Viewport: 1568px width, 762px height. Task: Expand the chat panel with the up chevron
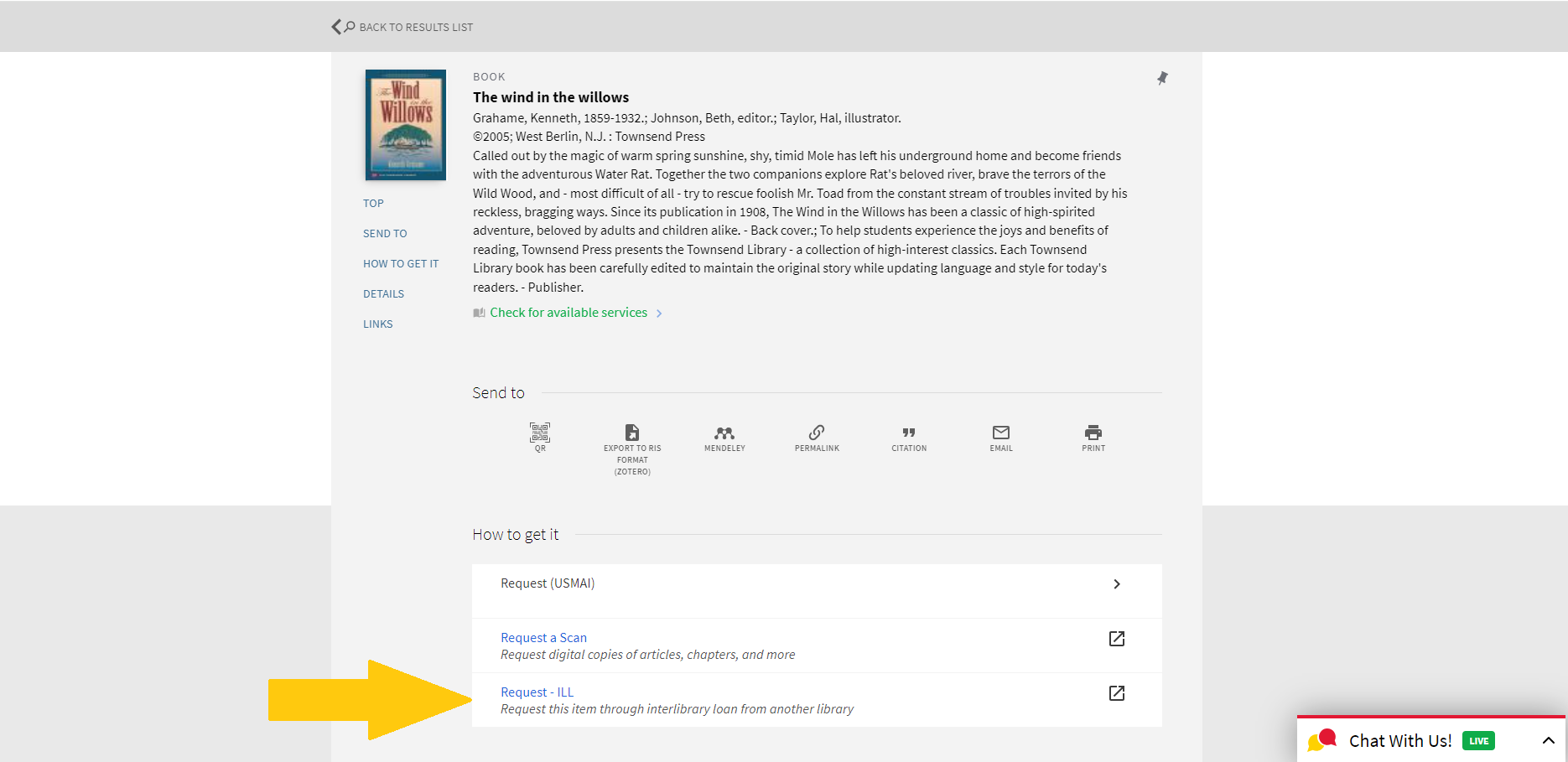(x=1548, y=740)
